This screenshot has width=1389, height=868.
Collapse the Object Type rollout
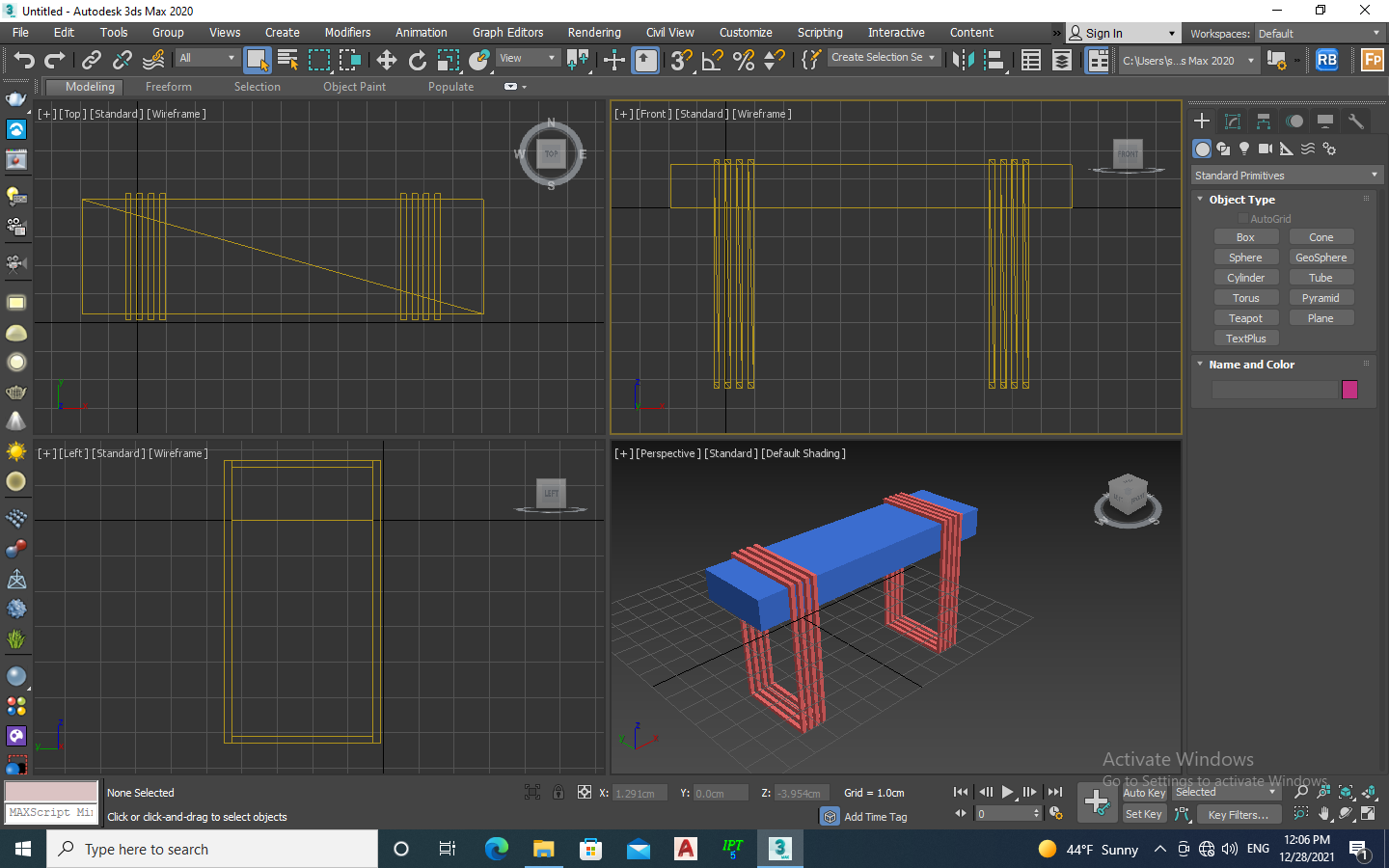(1241, 200)
